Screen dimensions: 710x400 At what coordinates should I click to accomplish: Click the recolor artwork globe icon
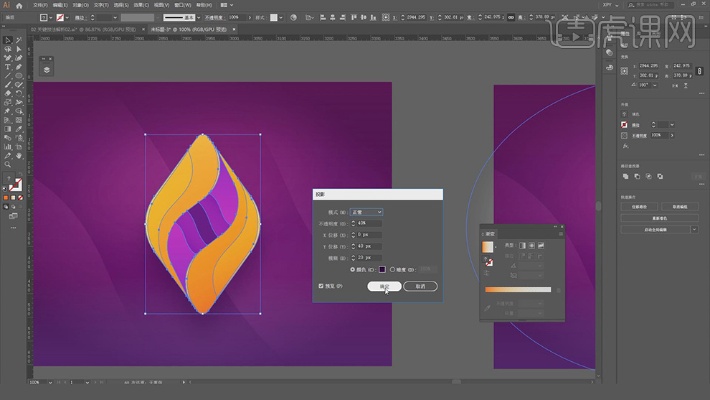click(293, 17)
